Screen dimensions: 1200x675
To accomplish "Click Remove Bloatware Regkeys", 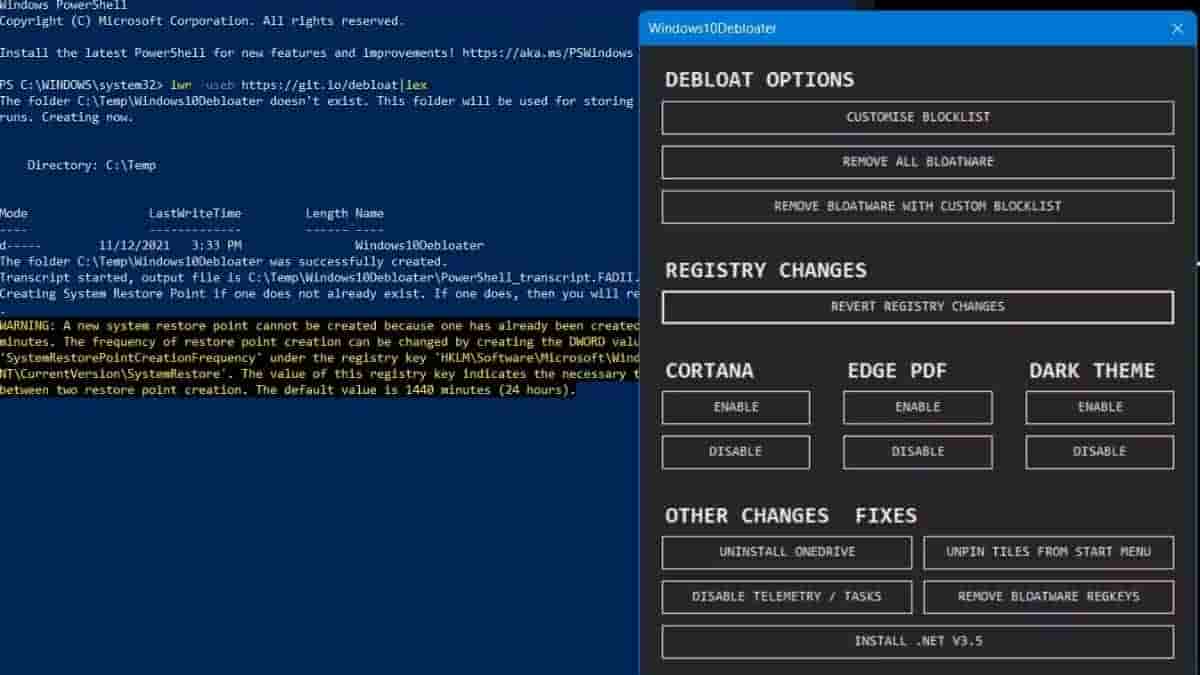I will pyautogui.click(x=1048, y=597).
